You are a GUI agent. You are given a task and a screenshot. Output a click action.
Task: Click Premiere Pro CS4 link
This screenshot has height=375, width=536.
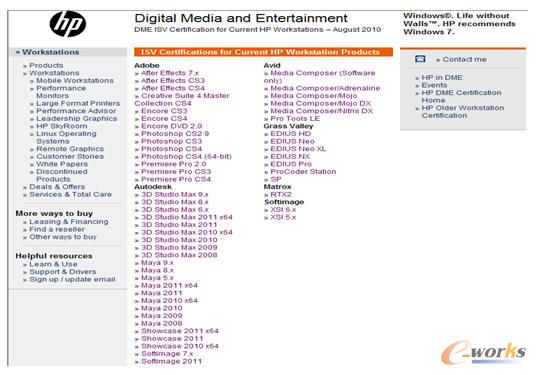[176, 179]
